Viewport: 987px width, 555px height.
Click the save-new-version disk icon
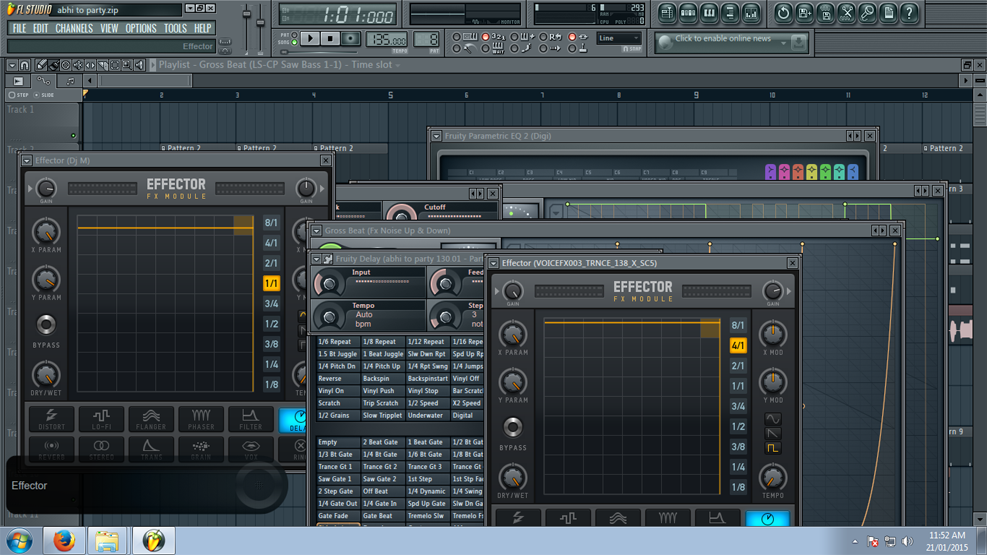pyautogui.click(x=804, y=13)
